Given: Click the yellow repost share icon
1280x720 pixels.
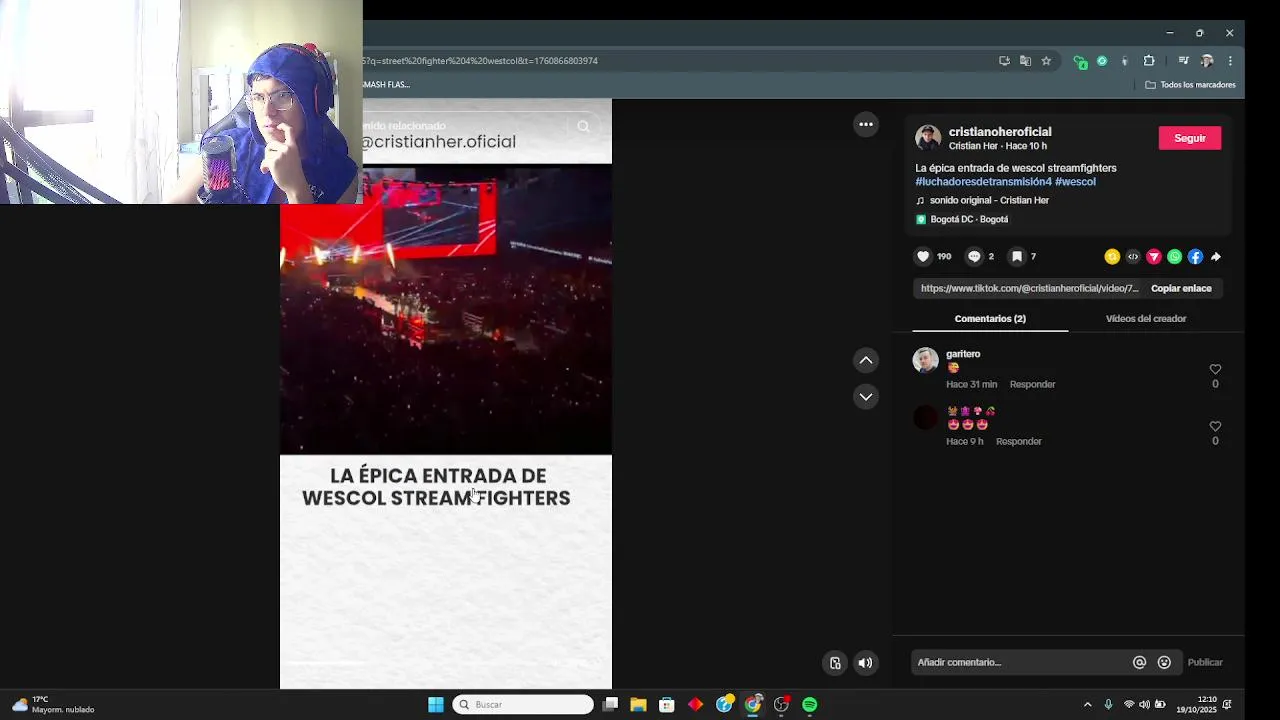Looking at the screenshot, I should pyautogui.click(x=1112, y=257).
